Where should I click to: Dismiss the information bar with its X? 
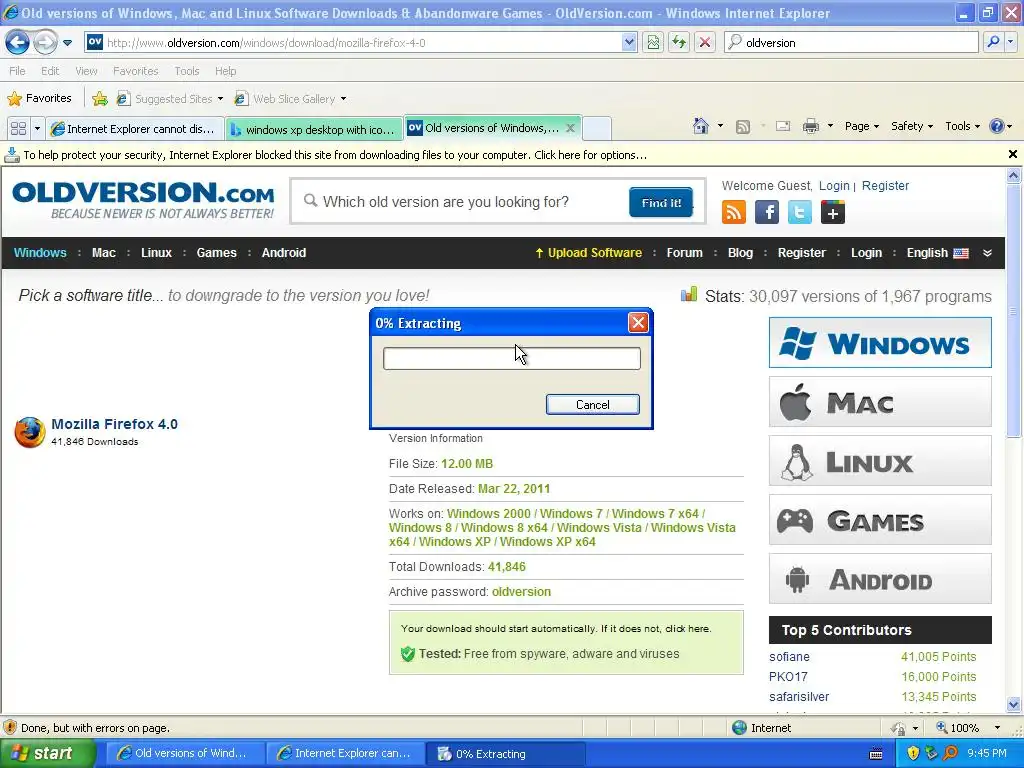coord(1013,154)
